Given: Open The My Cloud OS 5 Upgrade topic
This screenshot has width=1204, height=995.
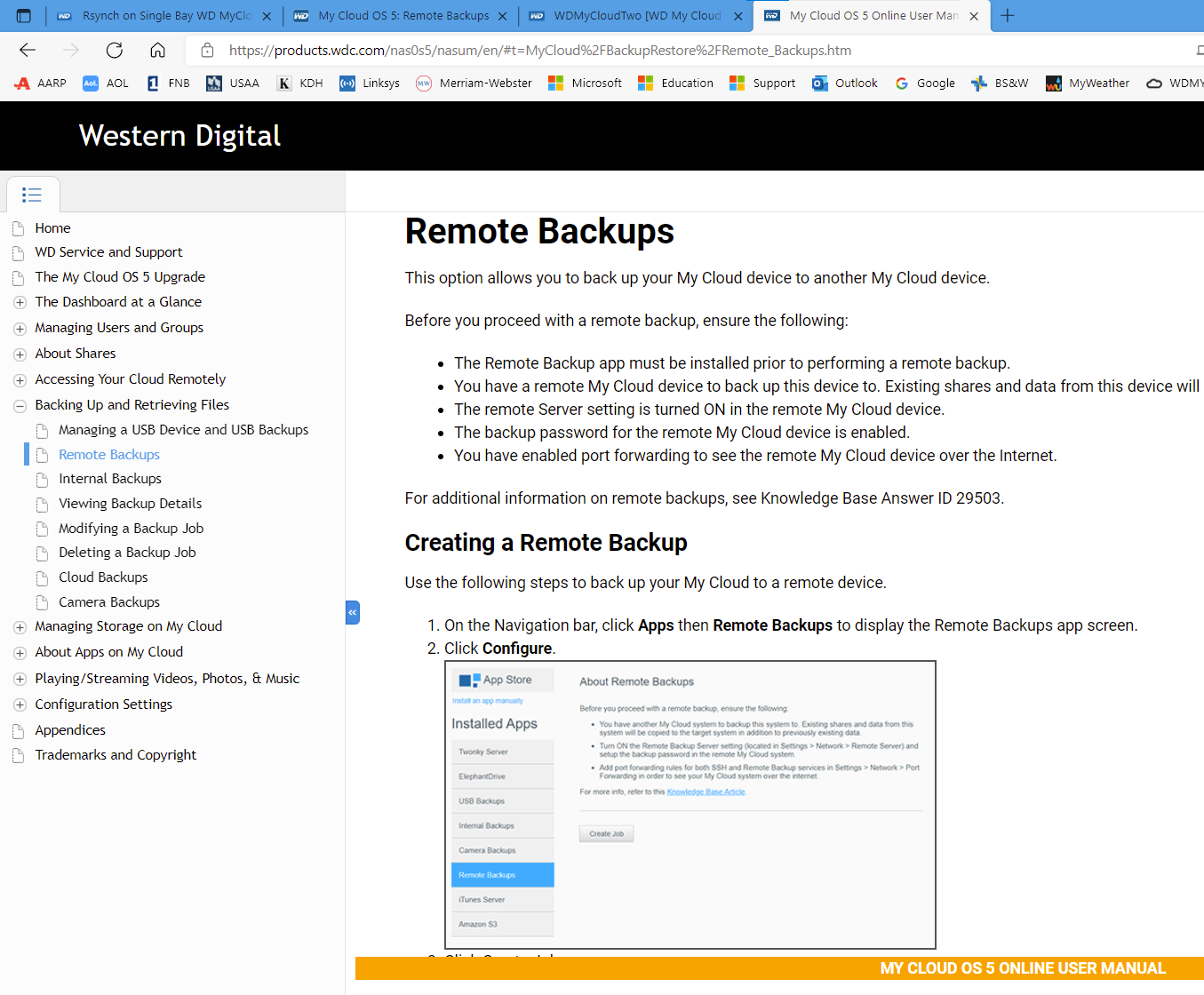Looking at the screenshot, I should pyautogui.click(x=120, y=277).
